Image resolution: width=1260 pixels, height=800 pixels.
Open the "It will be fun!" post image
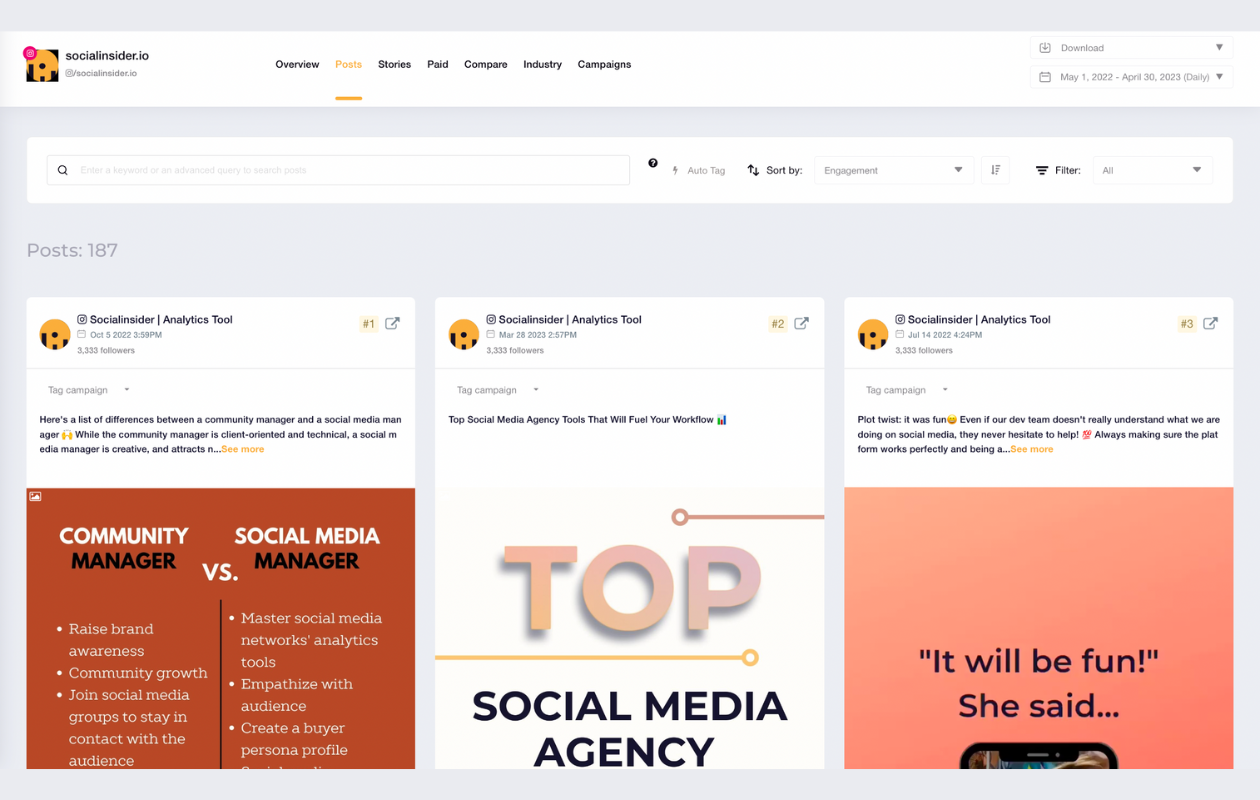pyautogui.click(x=1038, y=628)
